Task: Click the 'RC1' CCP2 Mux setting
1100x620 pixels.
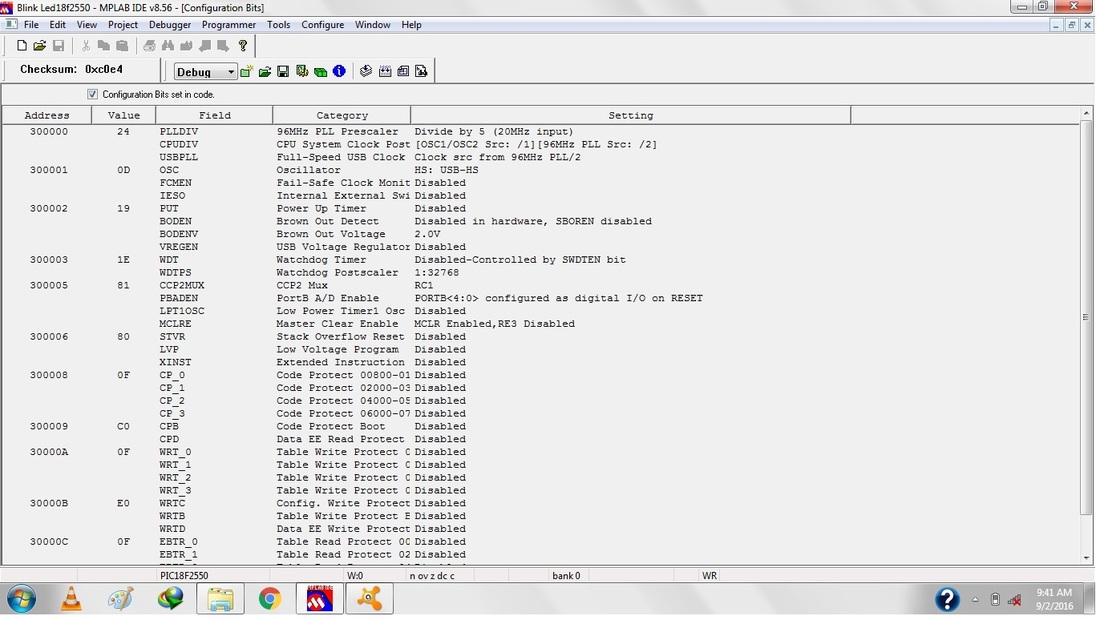Action: (424, 285)
